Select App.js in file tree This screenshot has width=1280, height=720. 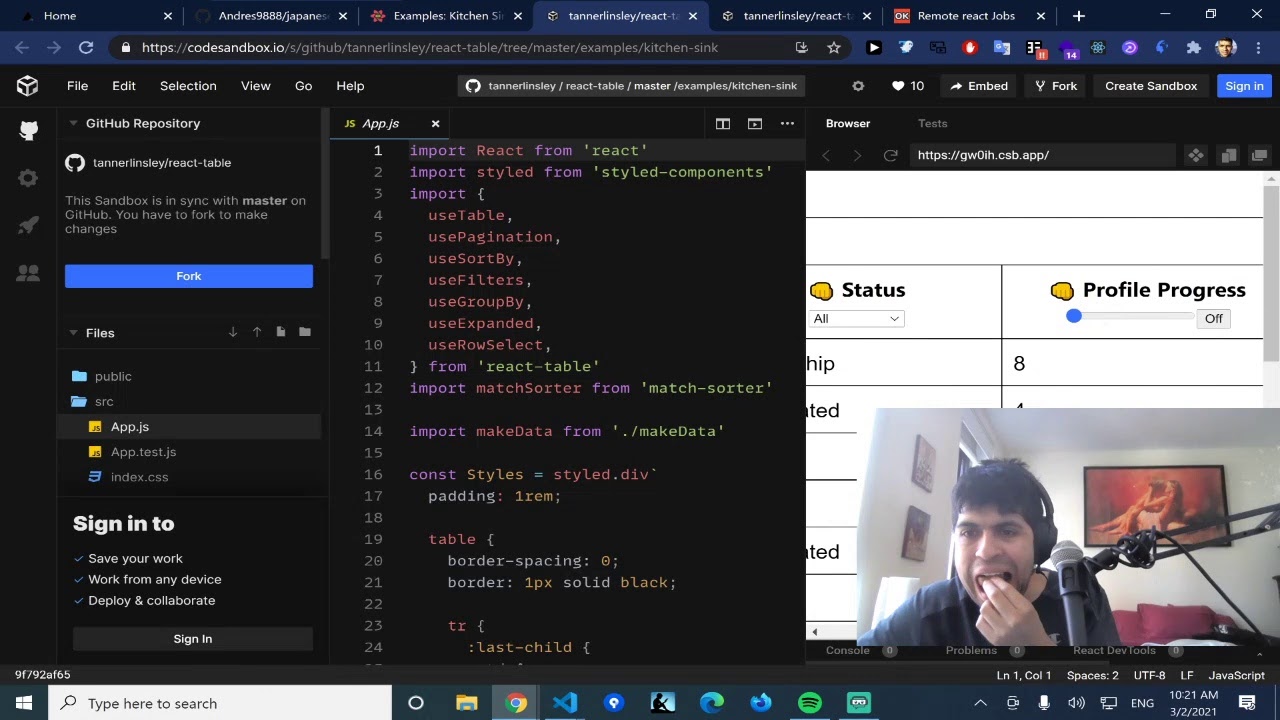coord(190,427)
